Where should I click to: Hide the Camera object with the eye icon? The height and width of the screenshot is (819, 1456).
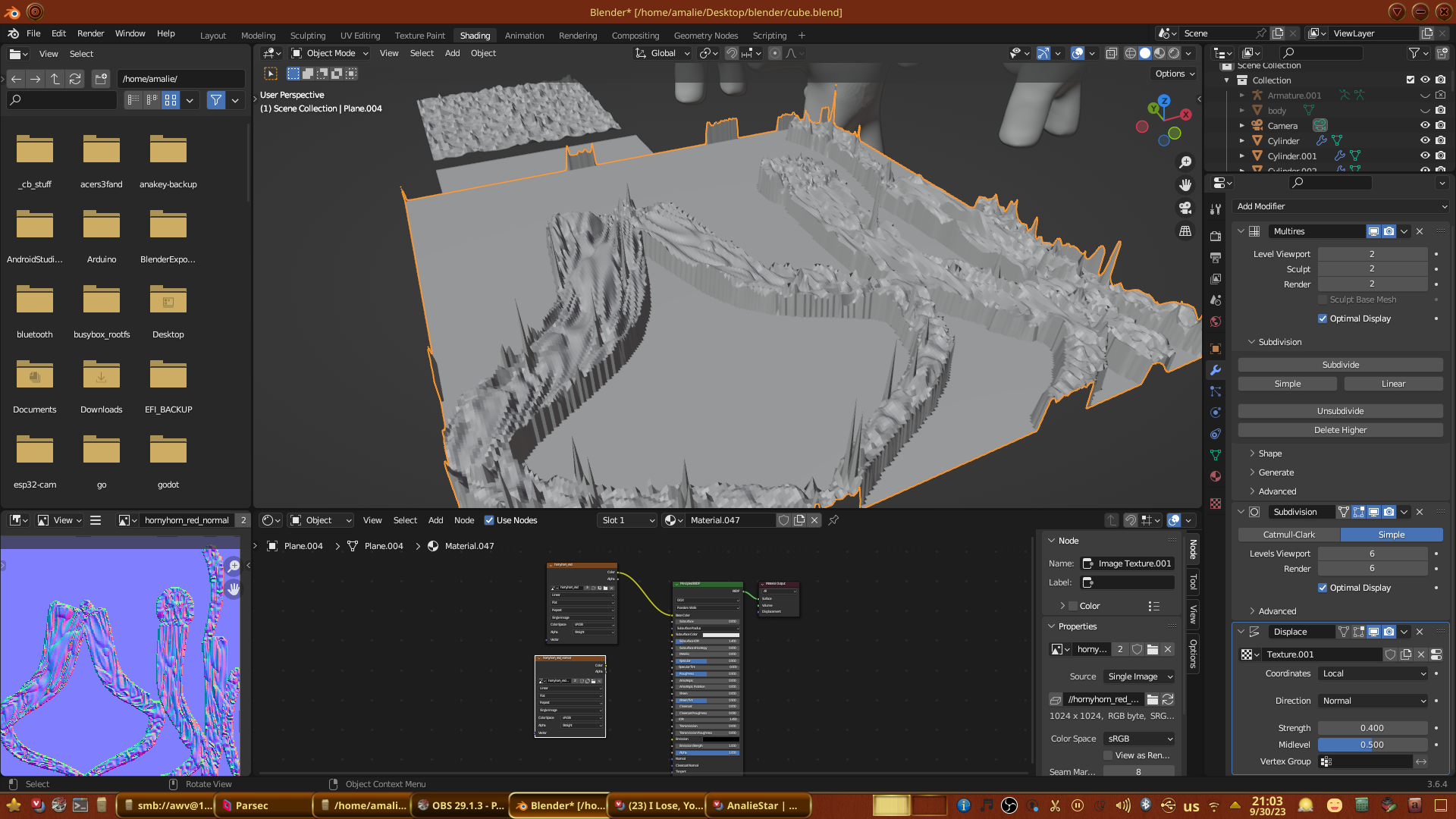click(1425, 126)
